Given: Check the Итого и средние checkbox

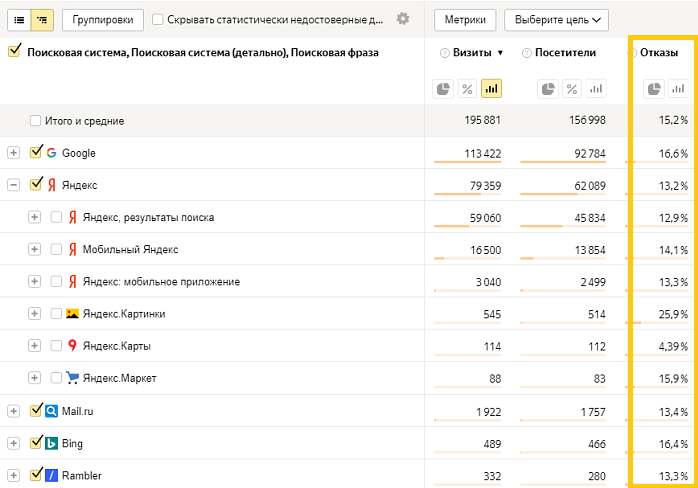Looking at the screenshot, I should [35, 121].
